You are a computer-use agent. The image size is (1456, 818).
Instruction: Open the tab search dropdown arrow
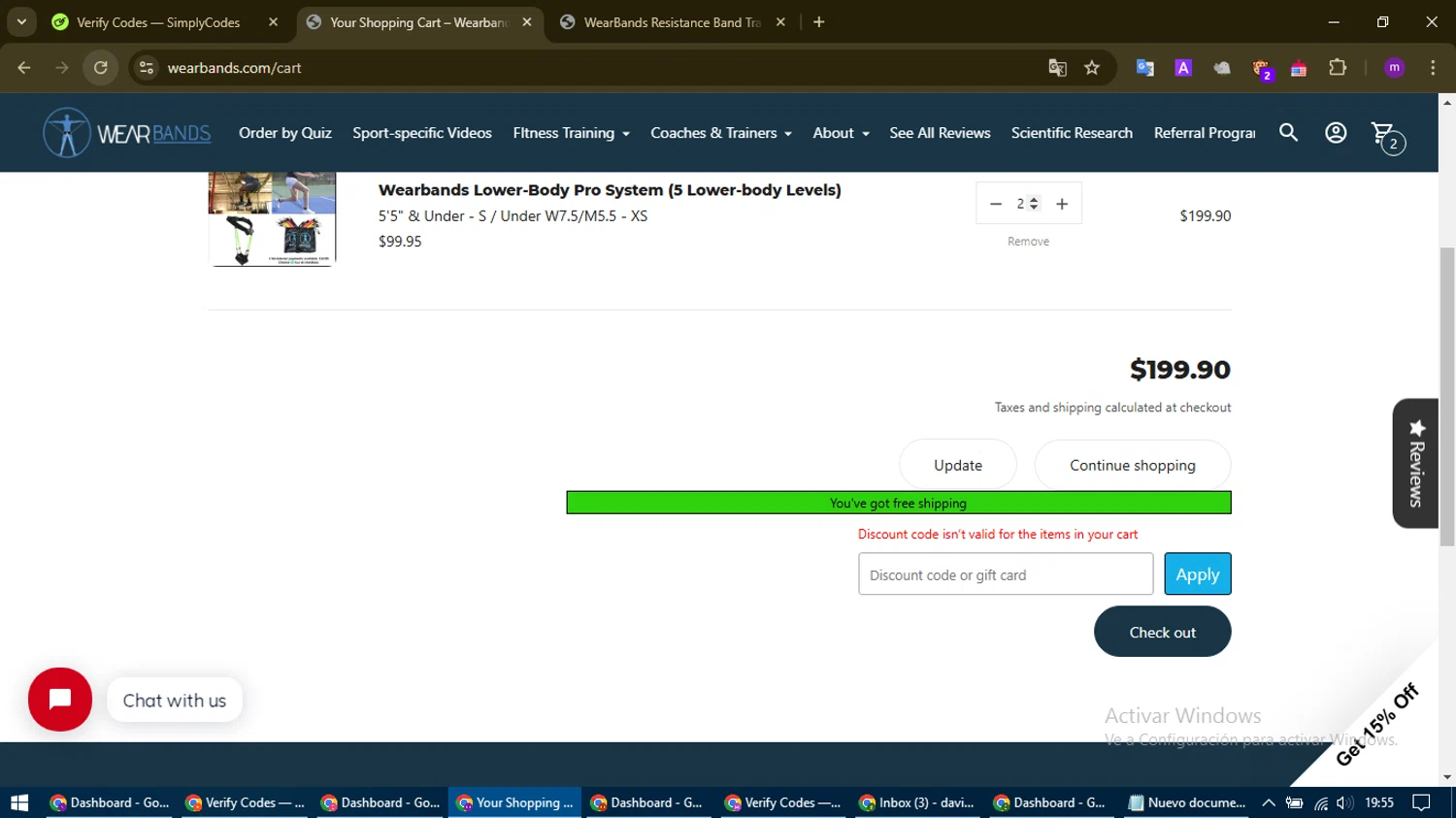(21, 22)
